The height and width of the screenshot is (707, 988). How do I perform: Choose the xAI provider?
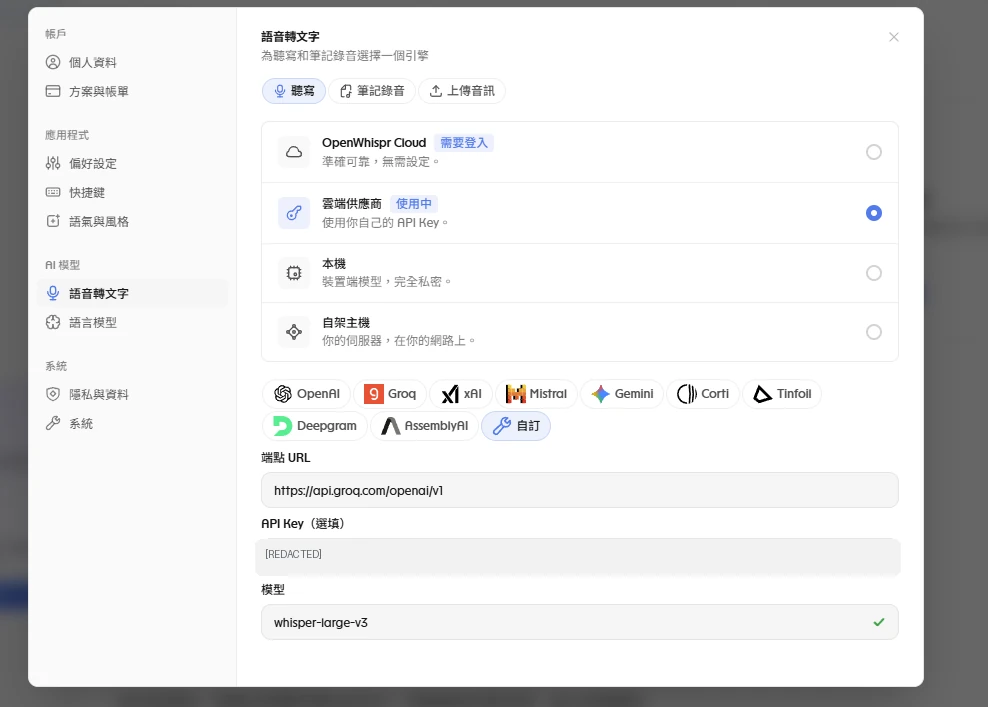(461, 394)
